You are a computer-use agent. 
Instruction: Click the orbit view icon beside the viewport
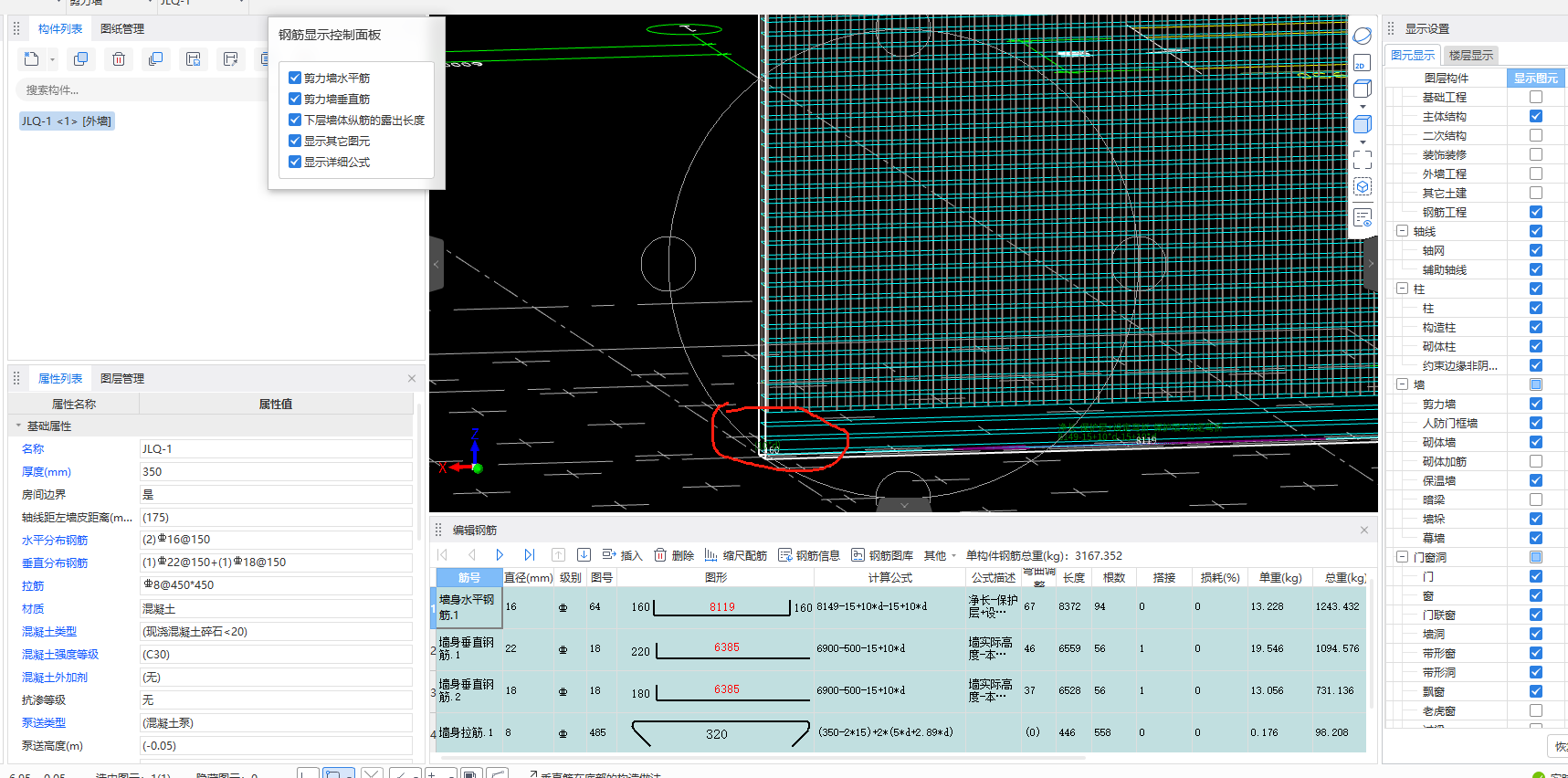(1363, 37)
